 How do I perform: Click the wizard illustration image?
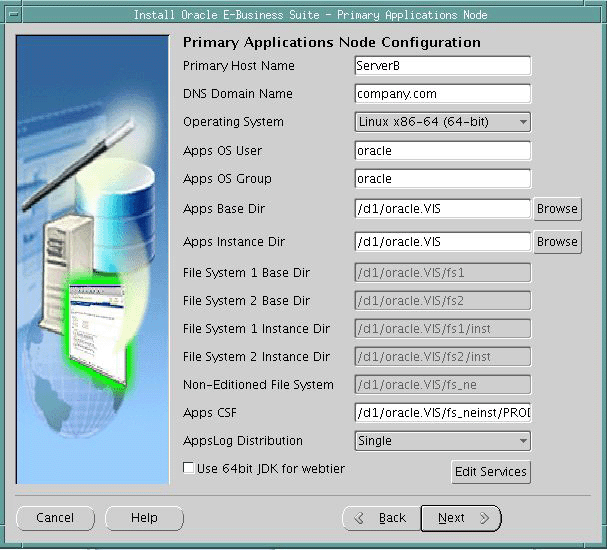coord(93,259)
